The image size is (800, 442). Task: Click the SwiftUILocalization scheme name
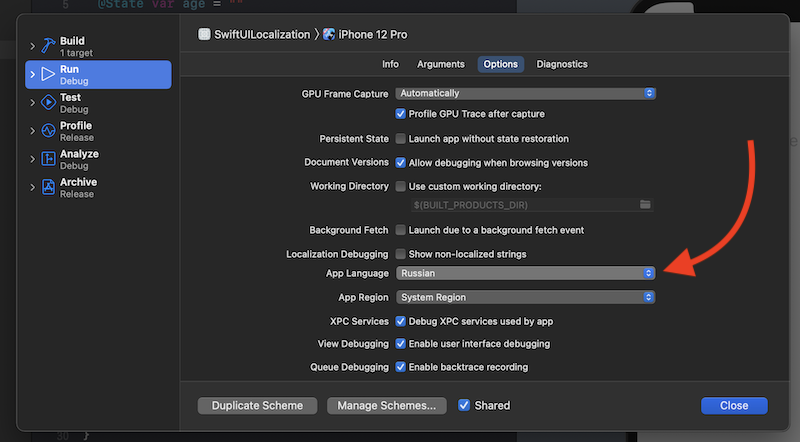click(262, 35)
